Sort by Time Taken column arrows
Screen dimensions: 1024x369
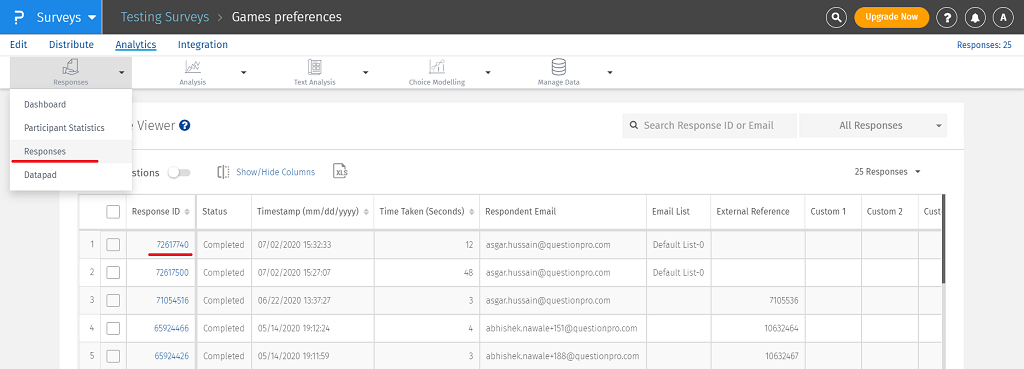472,212
